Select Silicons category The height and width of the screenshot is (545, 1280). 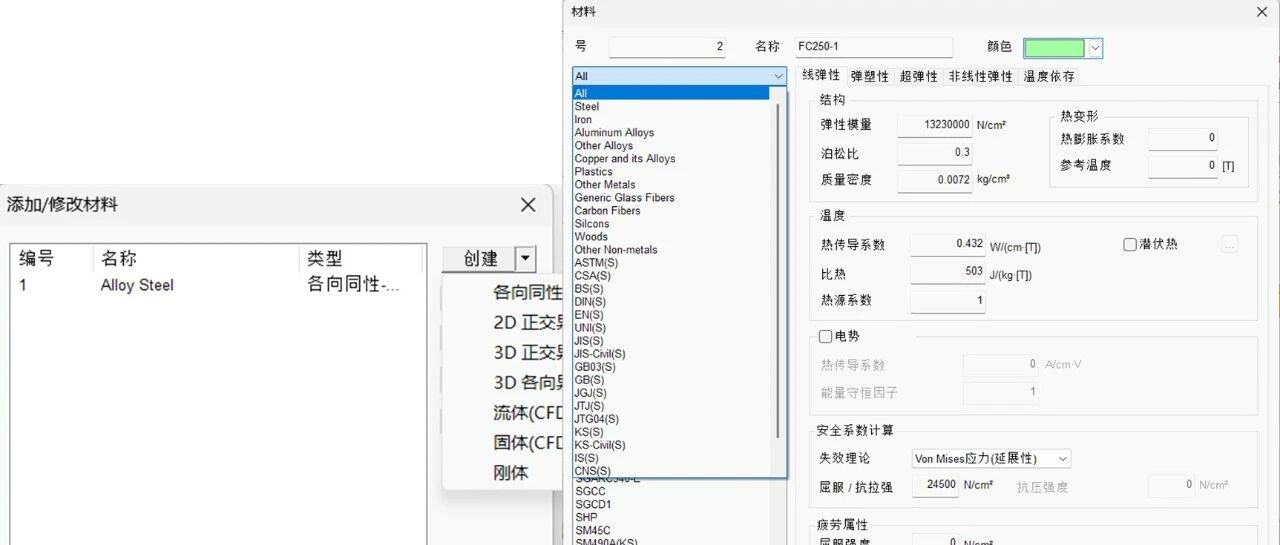pos(592,223)
